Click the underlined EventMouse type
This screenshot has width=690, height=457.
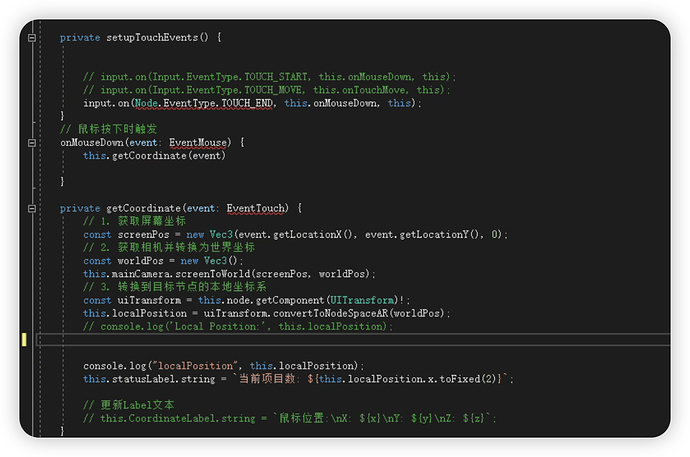click(x=198, y=143)
